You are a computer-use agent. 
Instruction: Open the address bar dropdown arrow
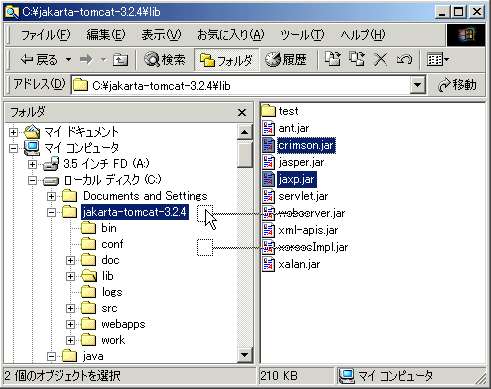(x=418, y=86)
